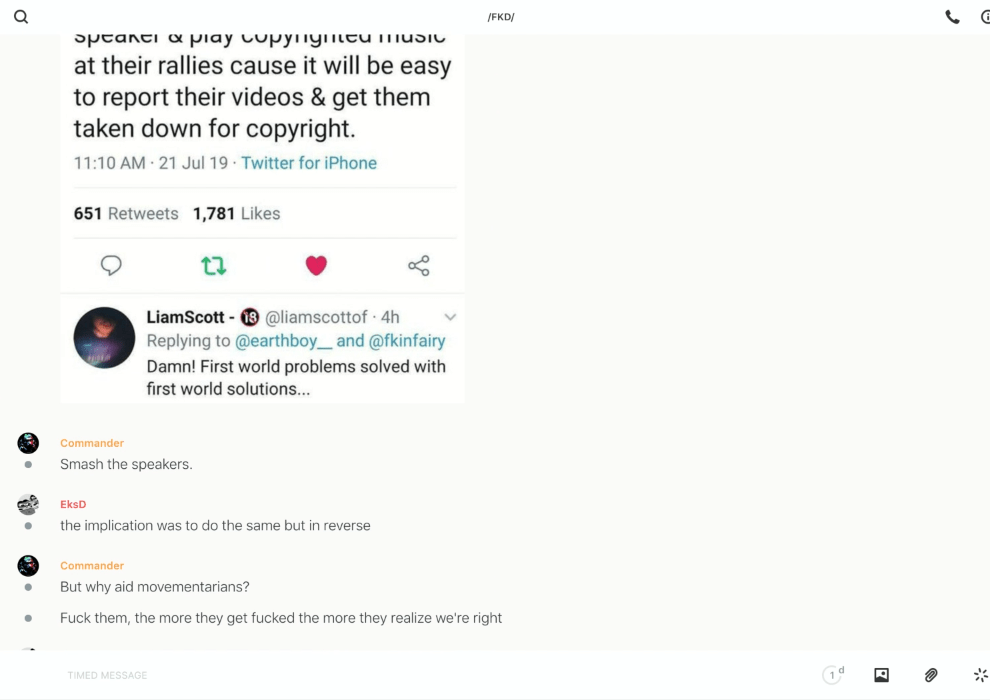Send a ping with the burst icon
This screenshot has height=700, width=990.
[x=980, y=675]
